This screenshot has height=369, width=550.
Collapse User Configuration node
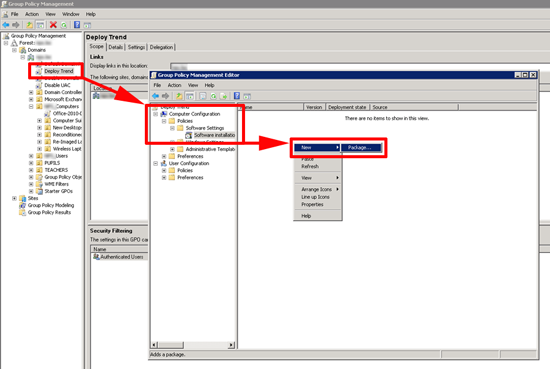[155, 163]
